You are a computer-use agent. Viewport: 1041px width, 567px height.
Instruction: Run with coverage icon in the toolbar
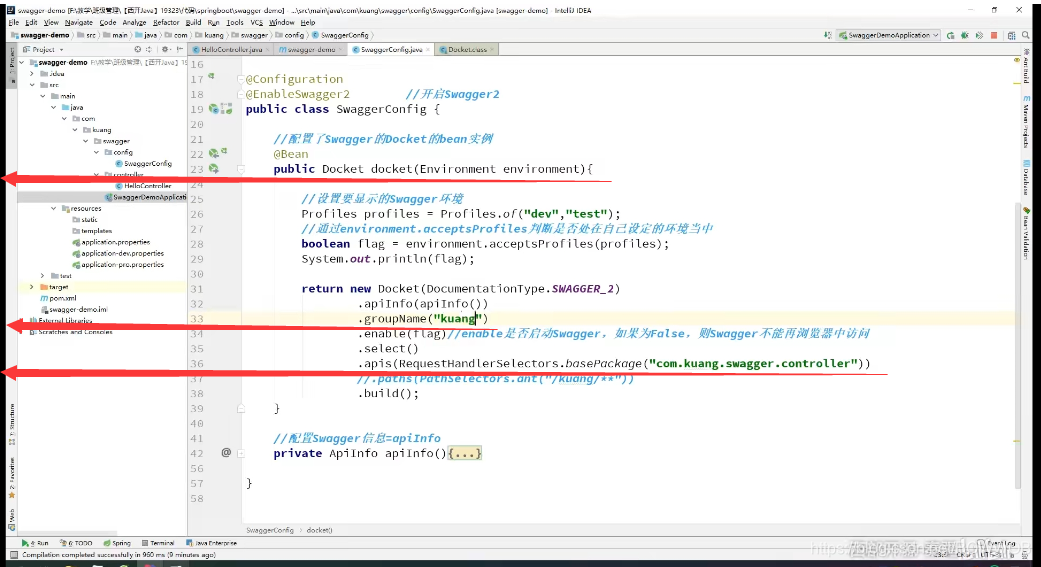pos(979,35)
